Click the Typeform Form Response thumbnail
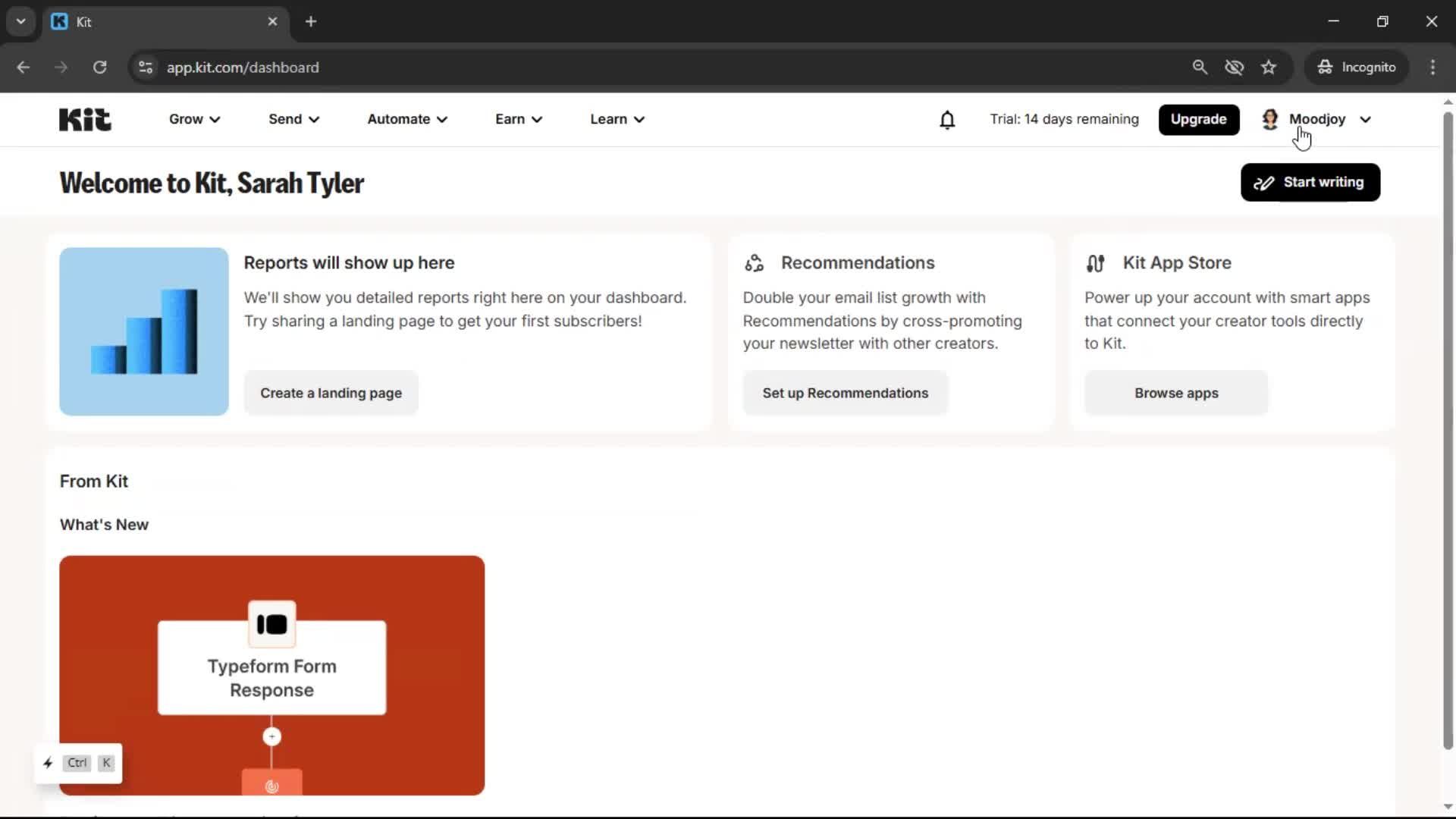The image size is (1456, 819). [271, 675]
